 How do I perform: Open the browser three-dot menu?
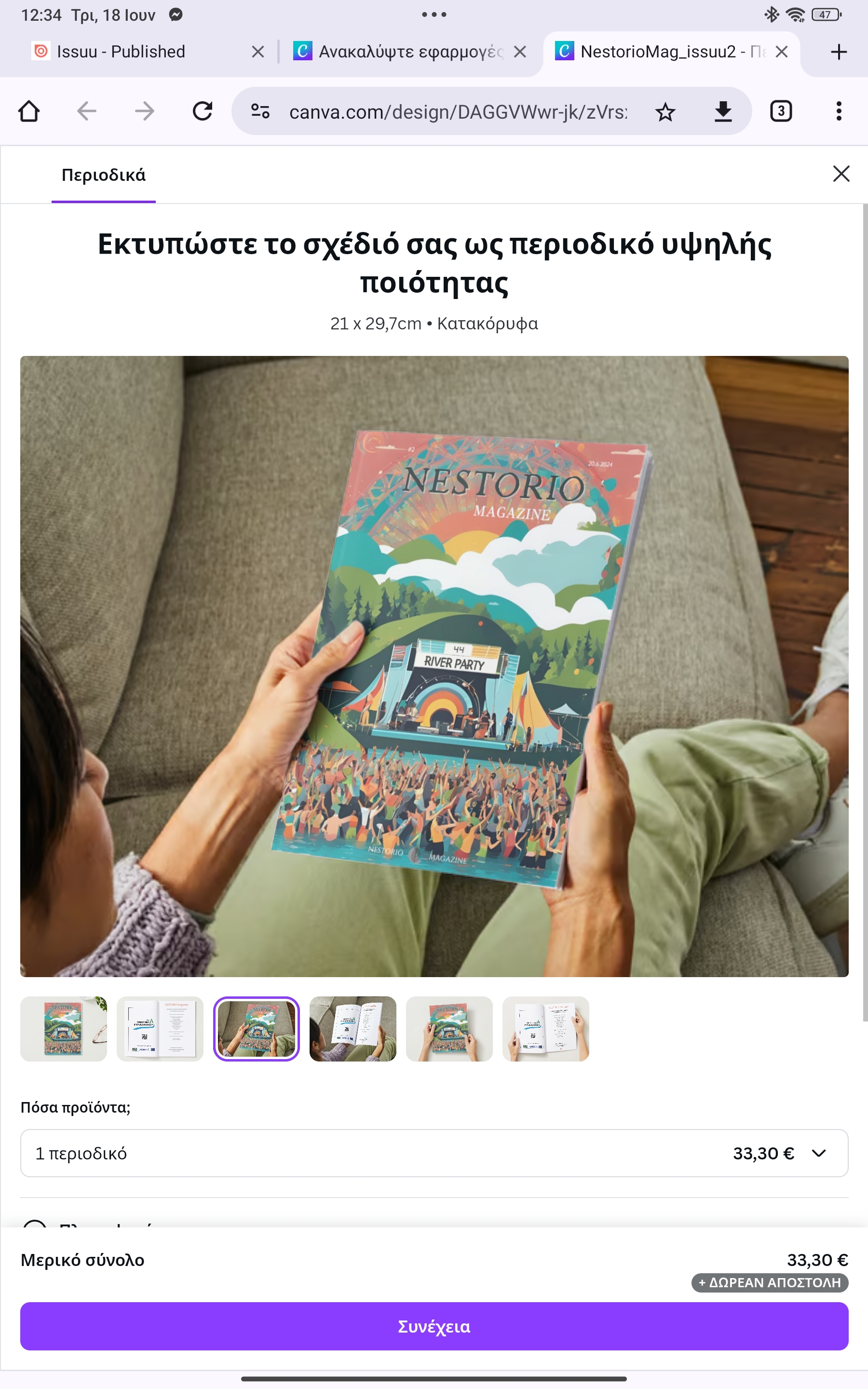coord(839,111)
